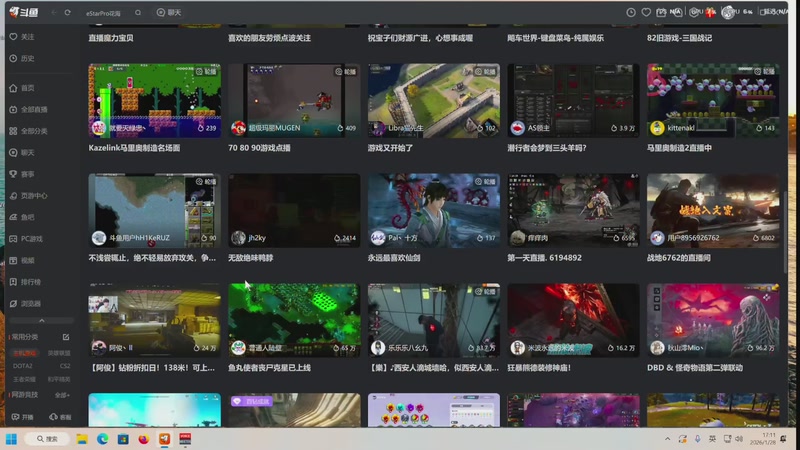Open the 鱼丸使者丧尸克星已上线 stream thumbnail
The width and height of the screenshot is (800, 450).
tap(294, 320)
